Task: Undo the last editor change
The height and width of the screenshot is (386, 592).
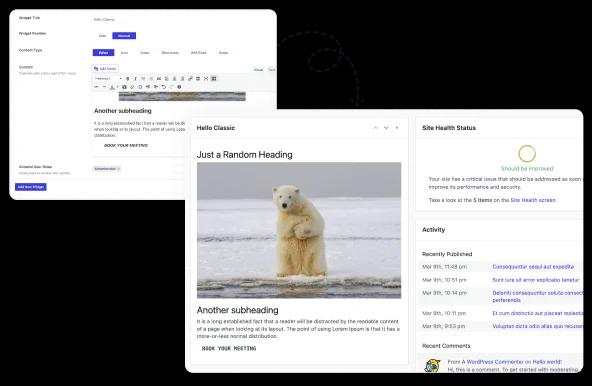Action: [163, 87]
